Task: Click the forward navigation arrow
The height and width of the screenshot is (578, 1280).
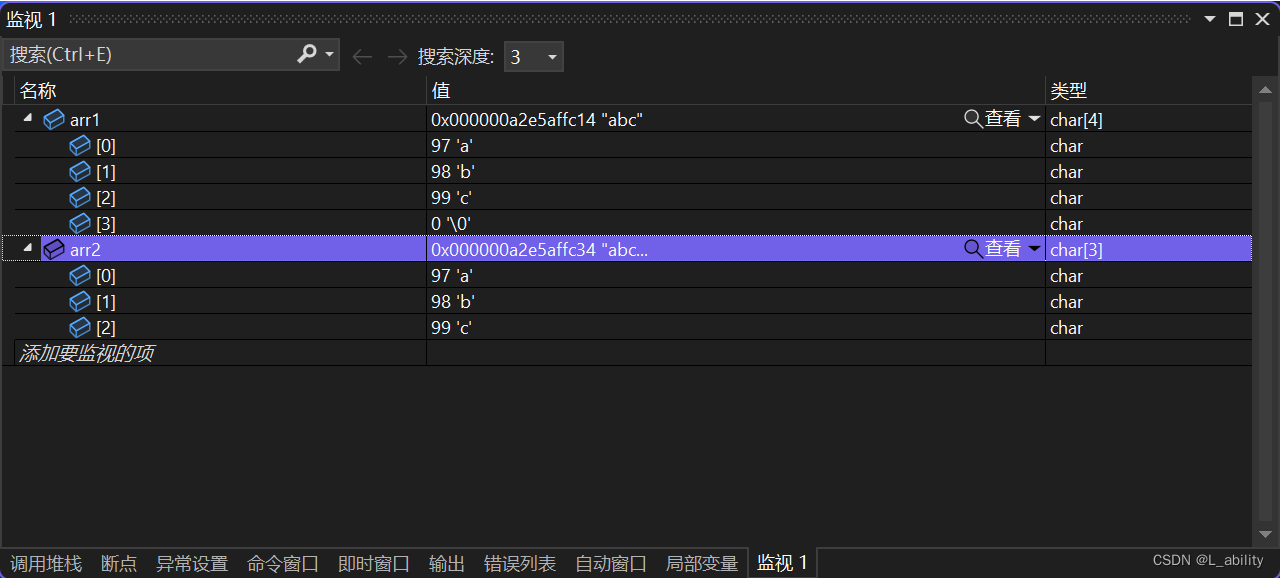Action: 396,56
